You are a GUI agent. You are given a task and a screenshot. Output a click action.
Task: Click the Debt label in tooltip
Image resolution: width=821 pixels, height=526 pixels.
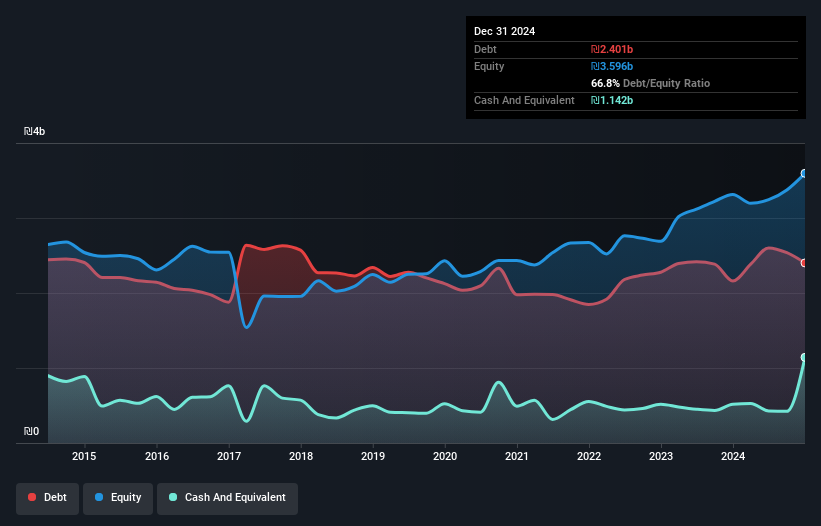point(485,49)
